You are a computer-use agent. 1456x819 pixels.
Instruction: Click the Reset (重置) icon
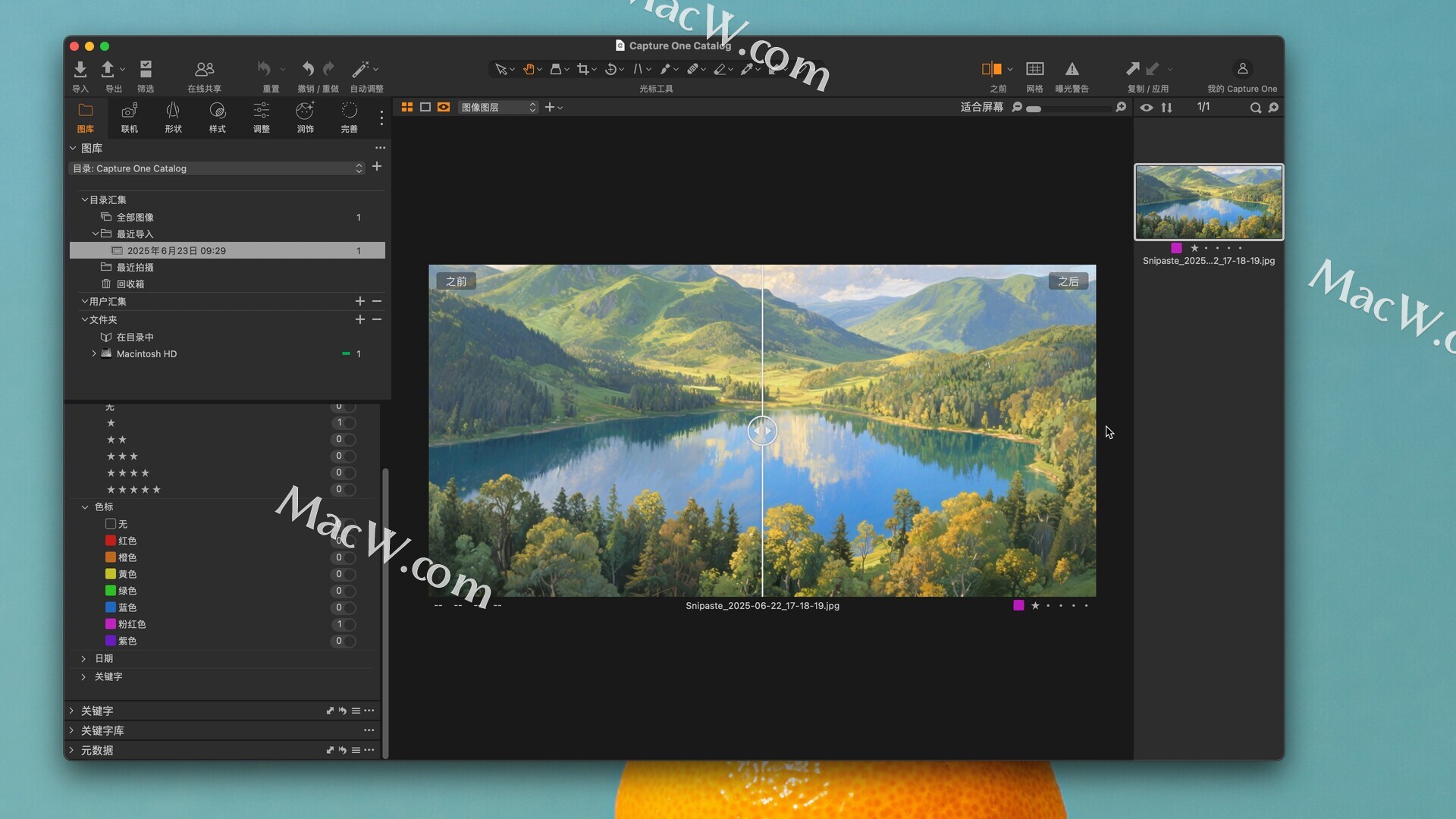pyautogui.click(x=264, y=69)
